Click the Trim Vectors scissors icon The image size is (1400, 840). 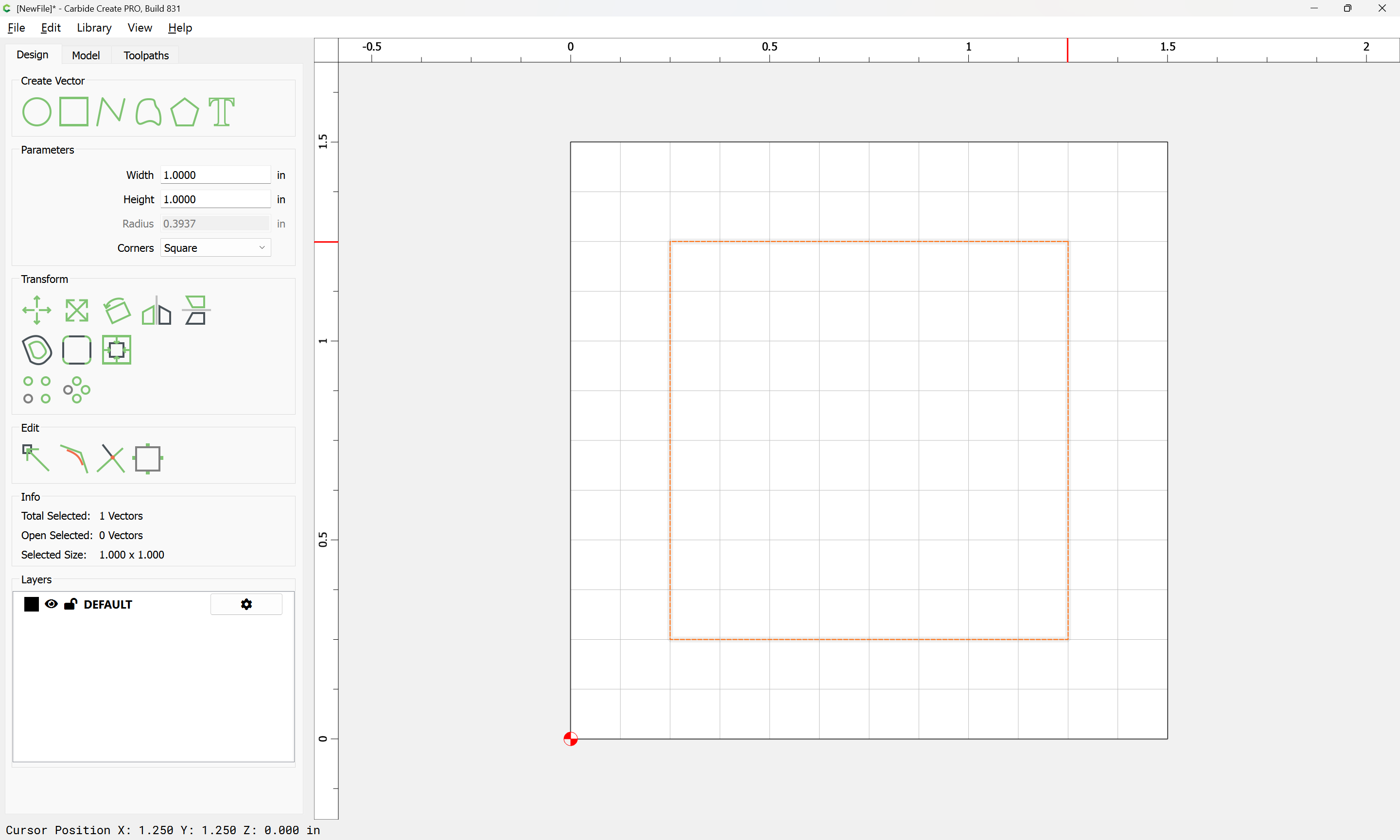point(111,458)
